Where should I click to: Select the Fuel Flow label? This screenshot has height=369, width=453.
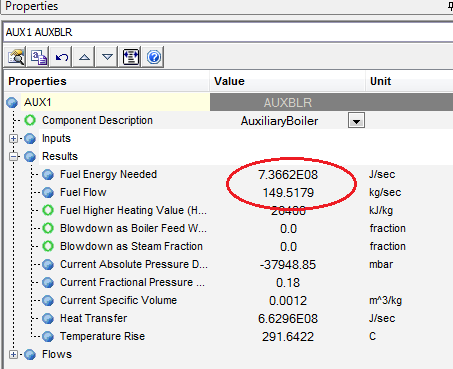tap(83, 192)
